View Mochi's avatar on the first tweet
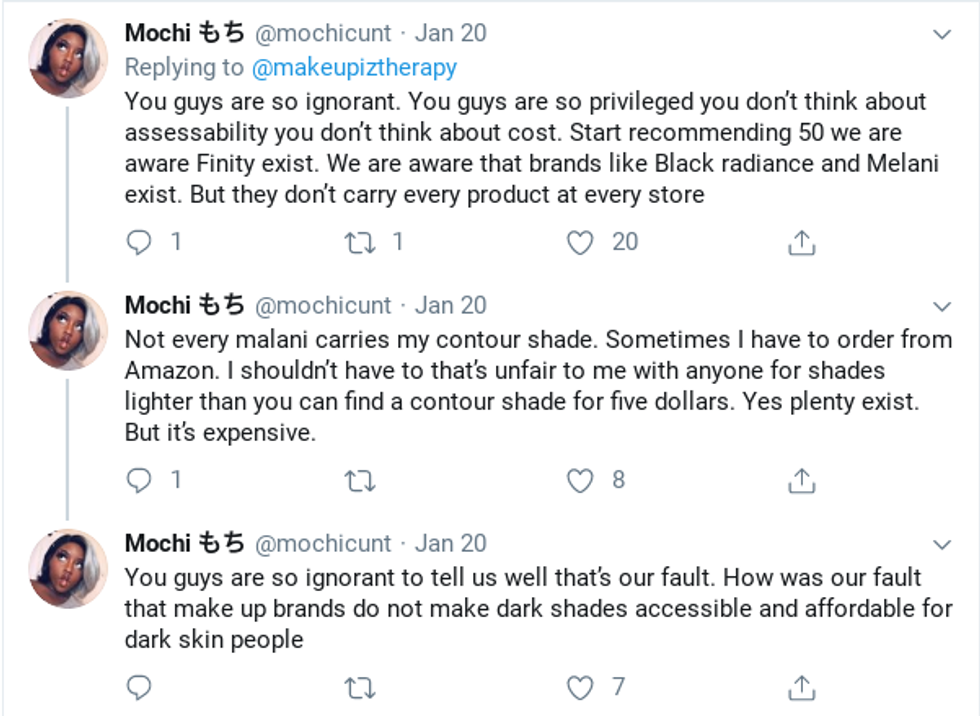 [x=67, y=58]
